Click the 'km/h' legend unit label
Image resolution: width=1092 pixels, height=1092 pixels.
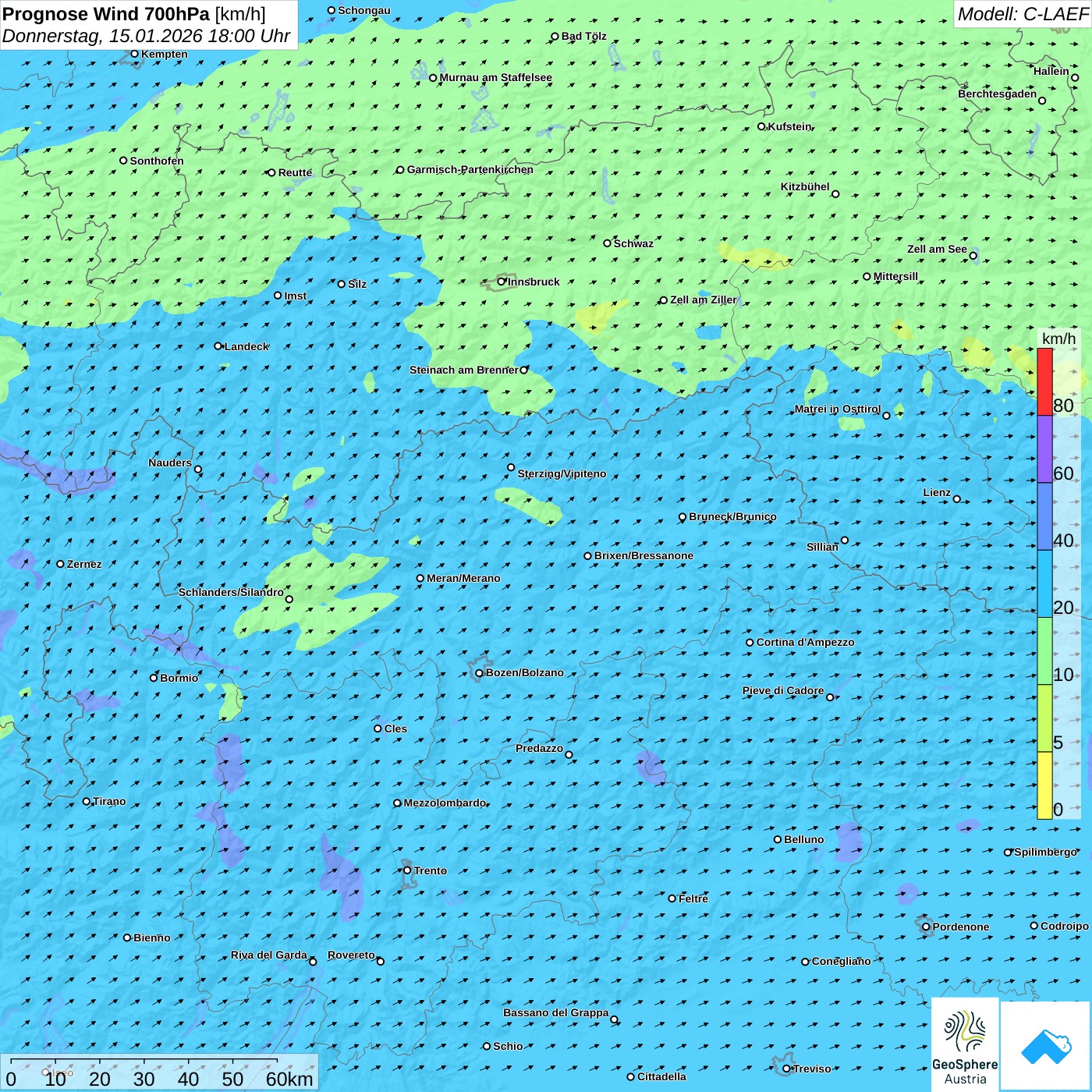1058,339
